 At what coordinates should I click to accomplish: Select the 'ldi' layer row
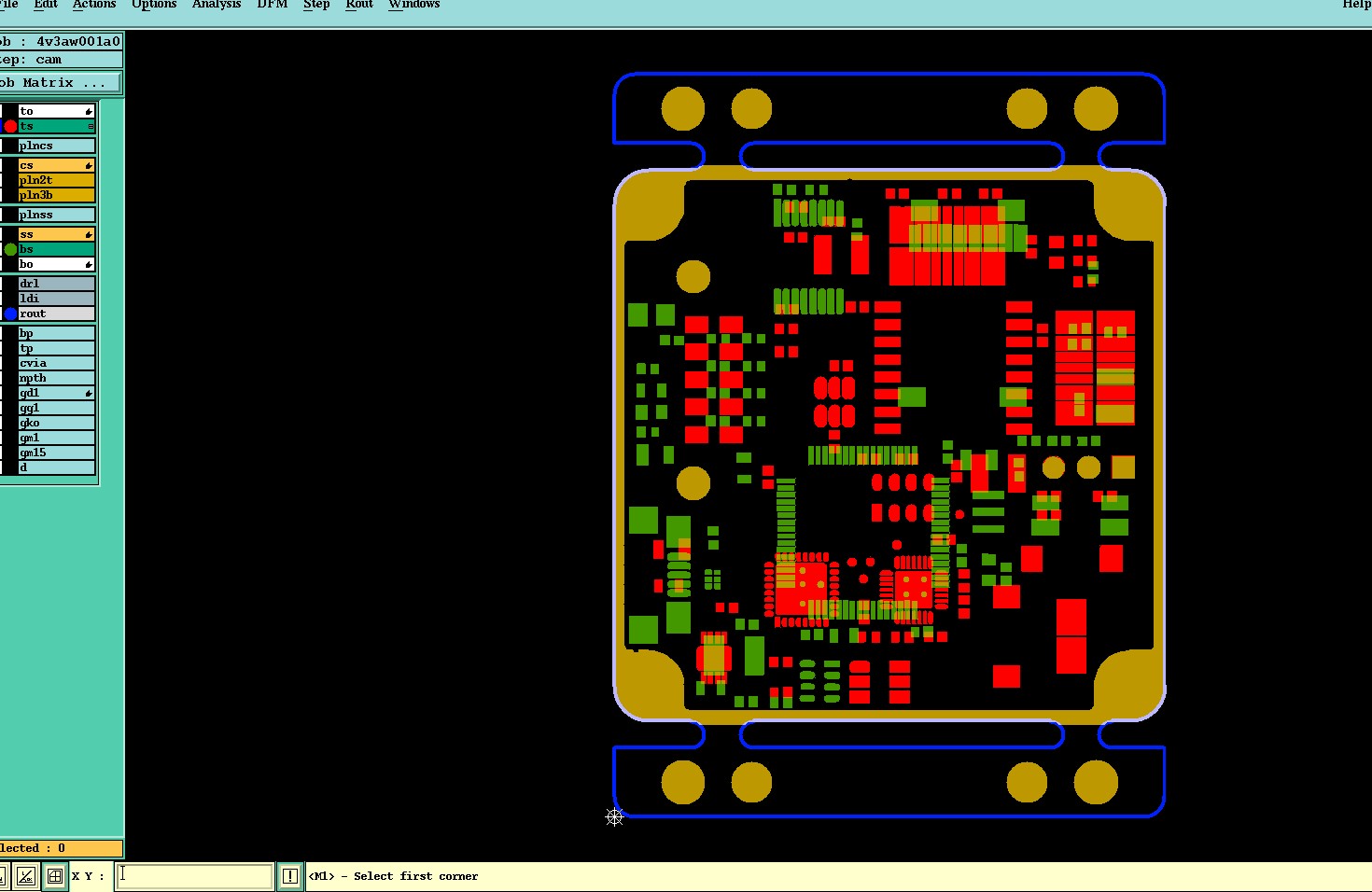coord(56,299)
